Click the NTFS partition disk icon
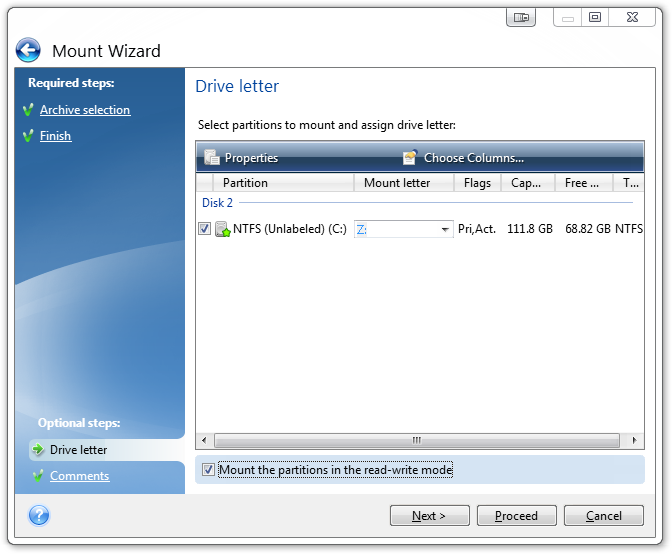The width and height of the screenshot is (672, 554). coord(222,229)
